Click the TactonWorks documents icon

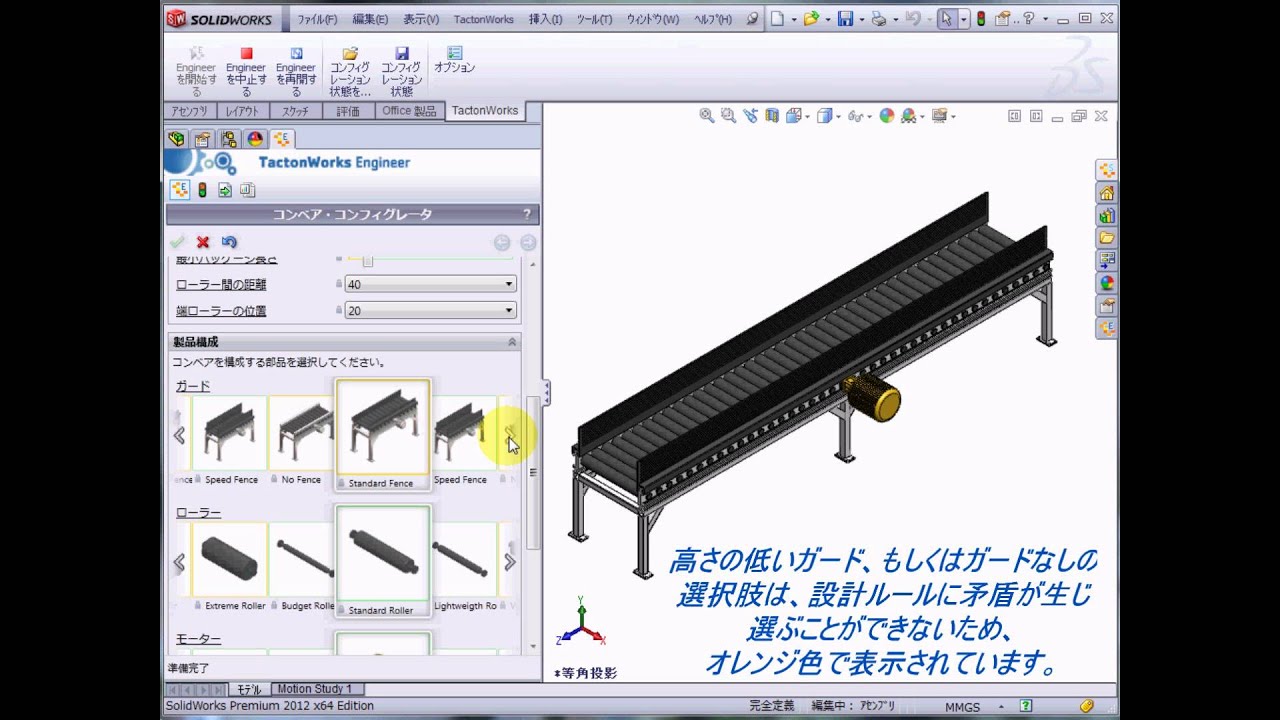pyautogui.click(x=248, y=190)
